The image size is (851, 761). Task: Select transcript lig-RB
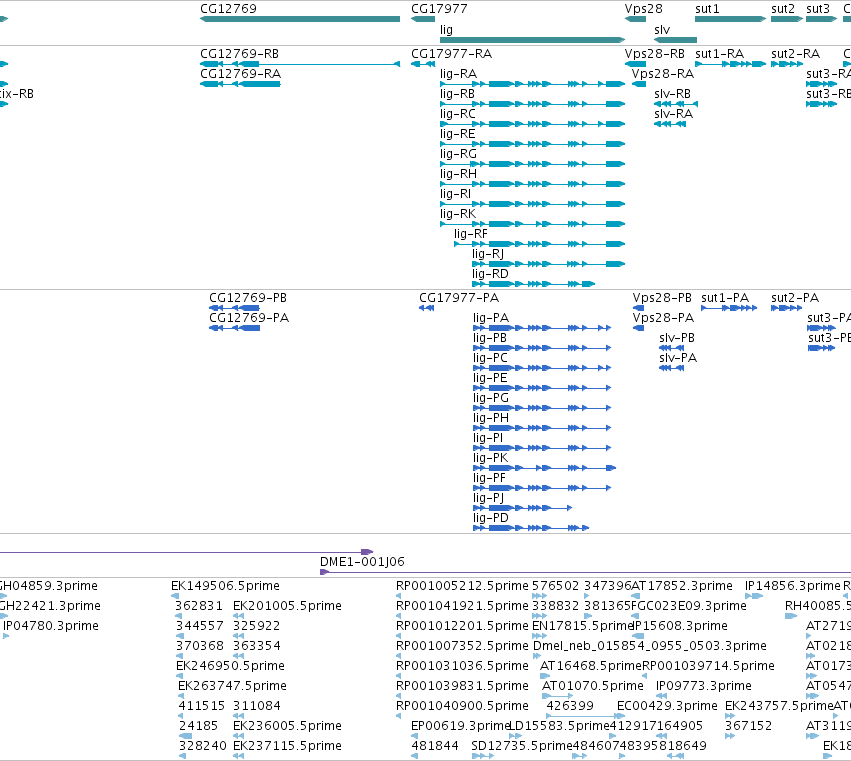coord(532,104)
